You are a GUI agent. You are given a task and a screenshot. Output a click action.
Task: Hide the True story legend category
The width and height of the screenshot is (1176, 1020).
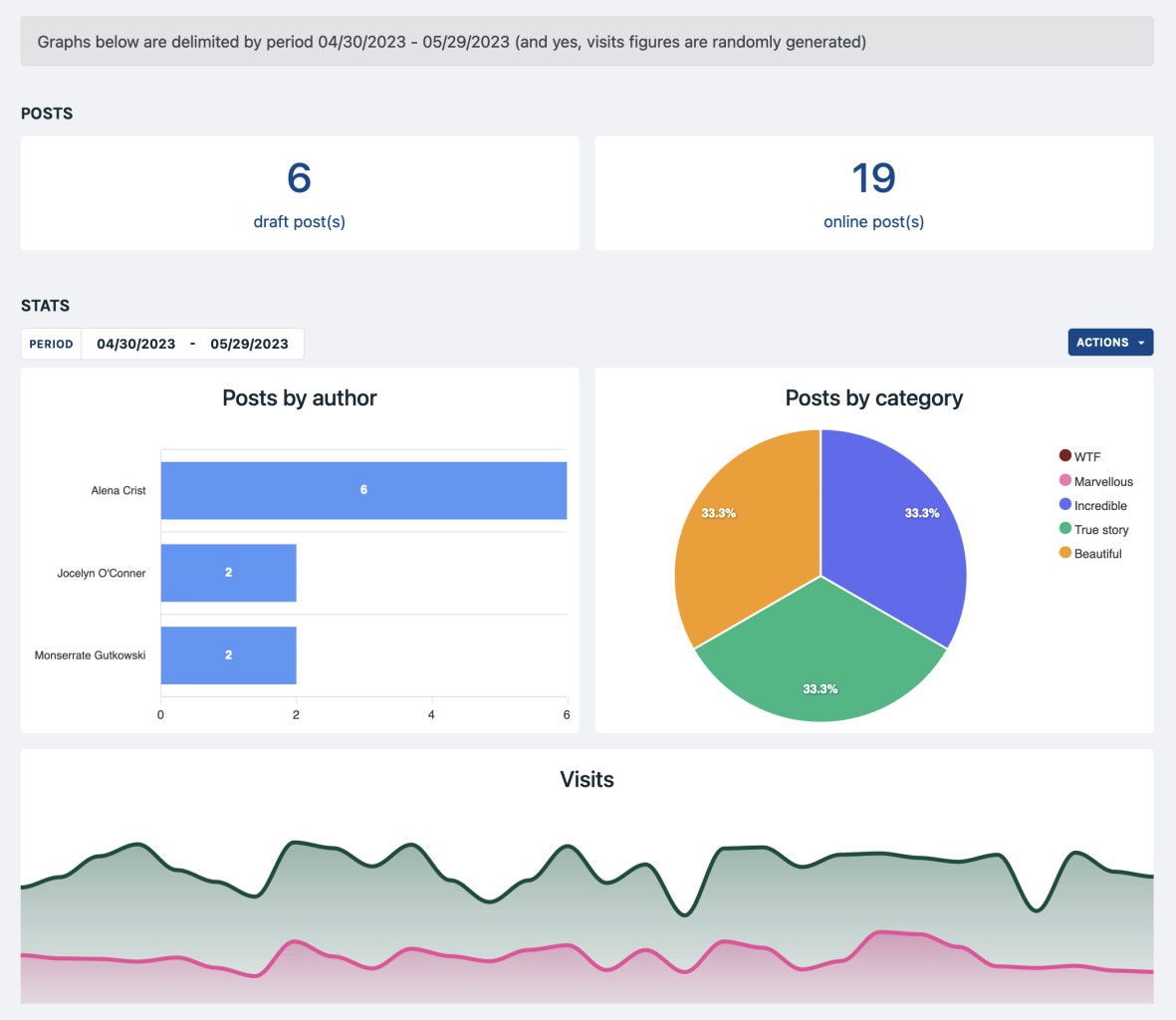tap(1093, 530)
